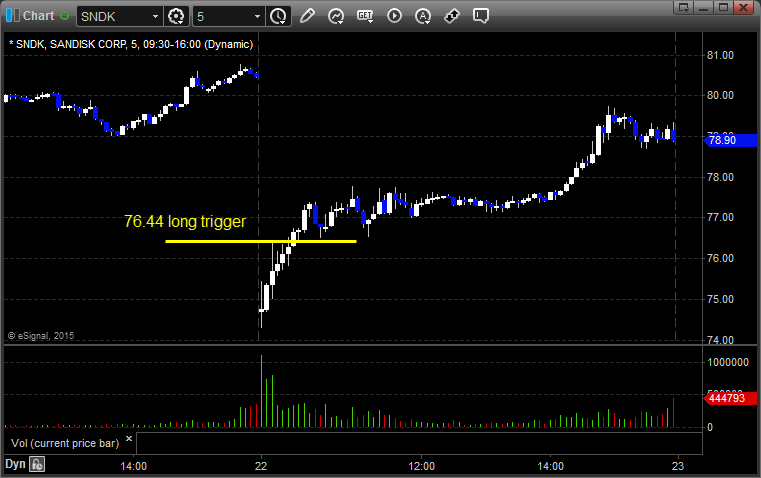761x478 pixels.
Task: Click the Chart window title text
Action: (x=38, y=16)
